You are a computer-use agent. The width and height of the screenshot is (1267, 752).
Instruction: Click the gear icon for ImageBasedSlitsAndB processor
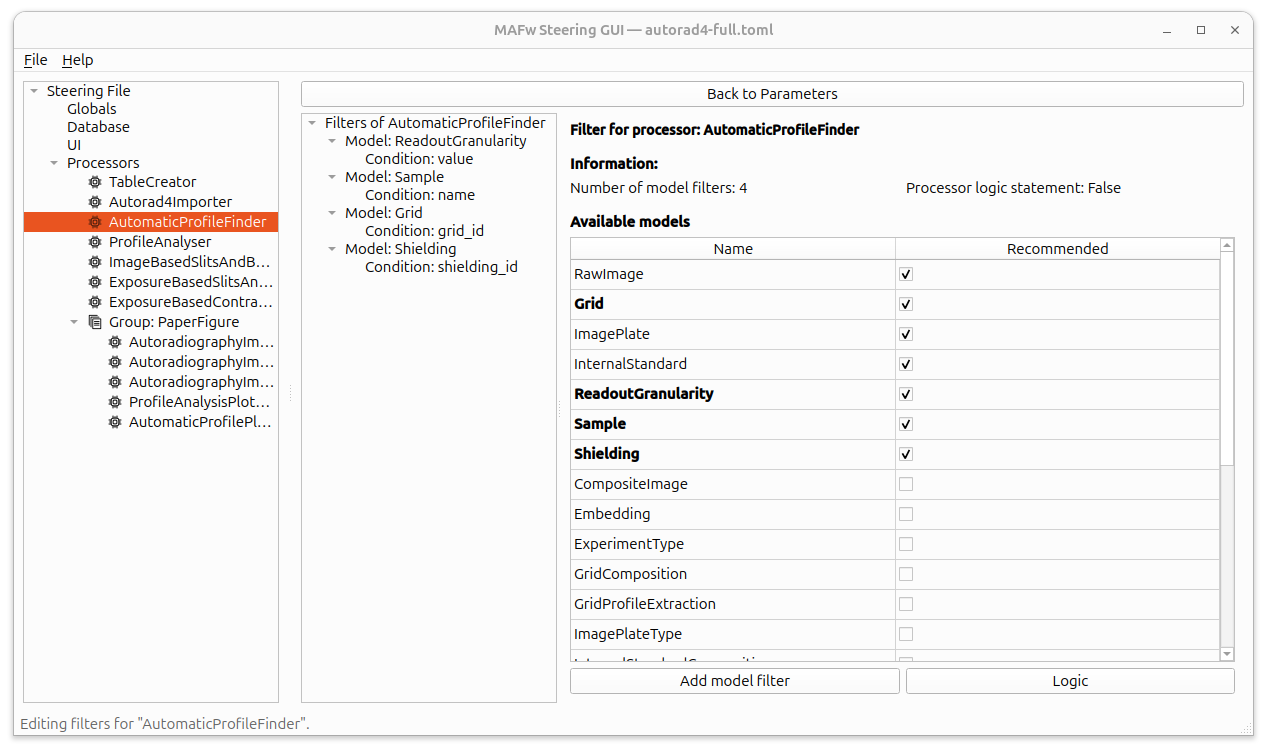94,262
